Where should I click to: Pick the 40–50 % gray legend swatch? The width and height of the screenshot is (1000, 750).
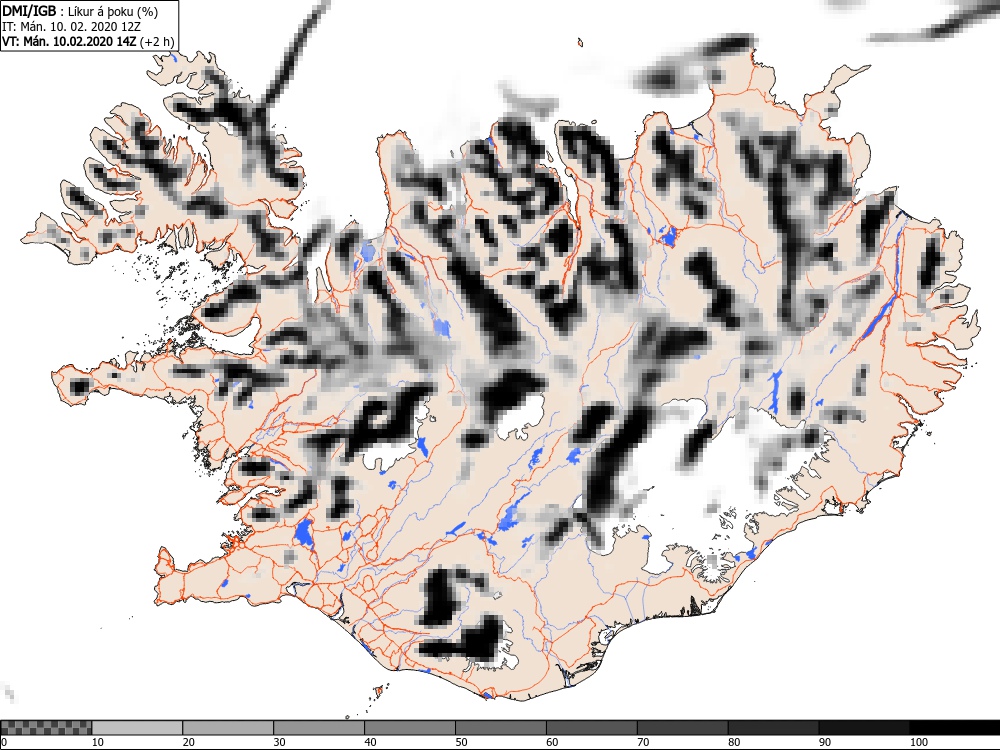409,728
